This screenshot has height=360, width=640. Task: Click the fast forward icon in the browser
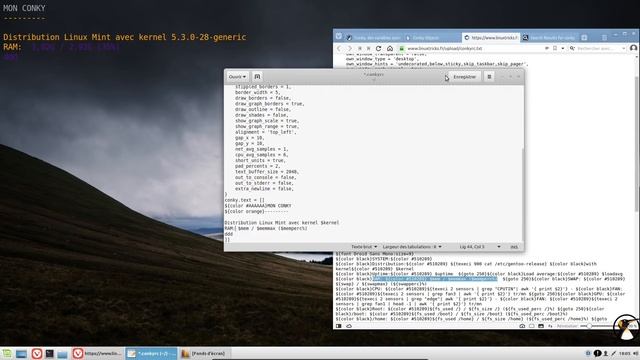click(x=368, y=48)
